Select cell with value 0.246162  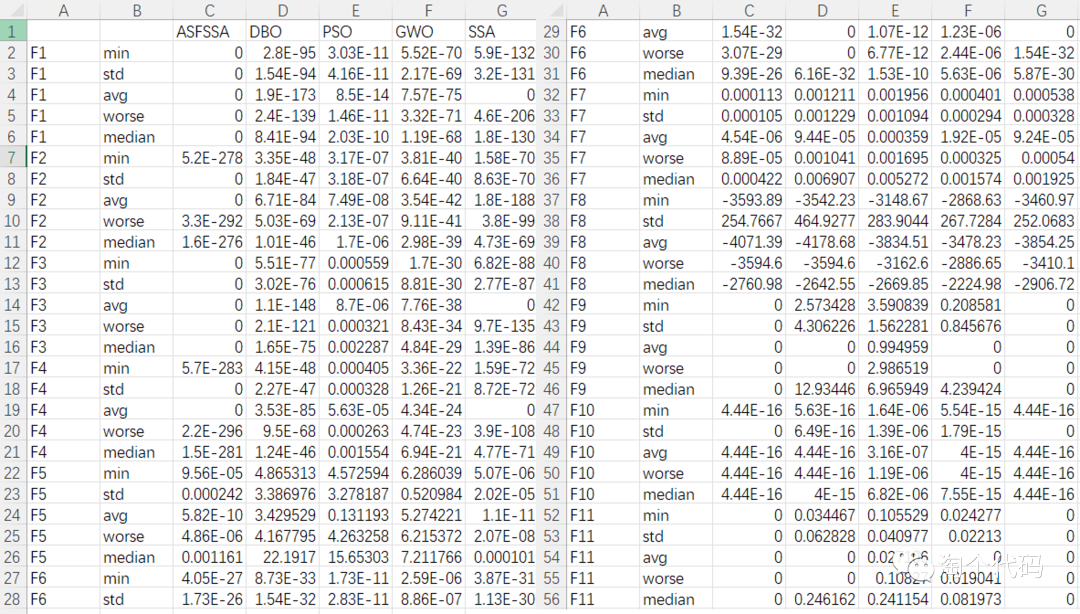pos(822,600)
